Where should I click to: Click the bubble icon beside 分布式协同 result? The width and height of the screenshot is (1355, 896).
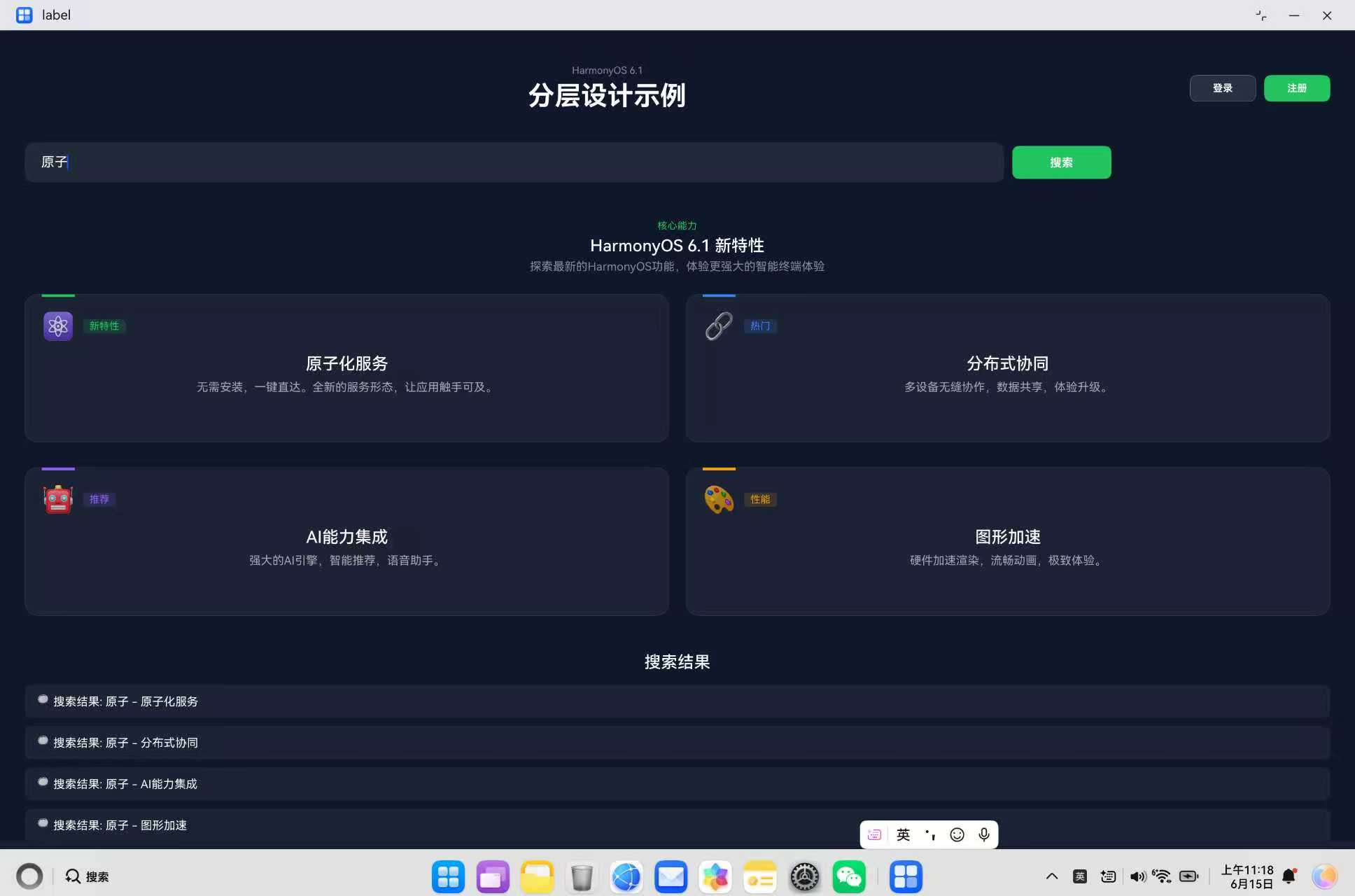click(x=43, y=741)
